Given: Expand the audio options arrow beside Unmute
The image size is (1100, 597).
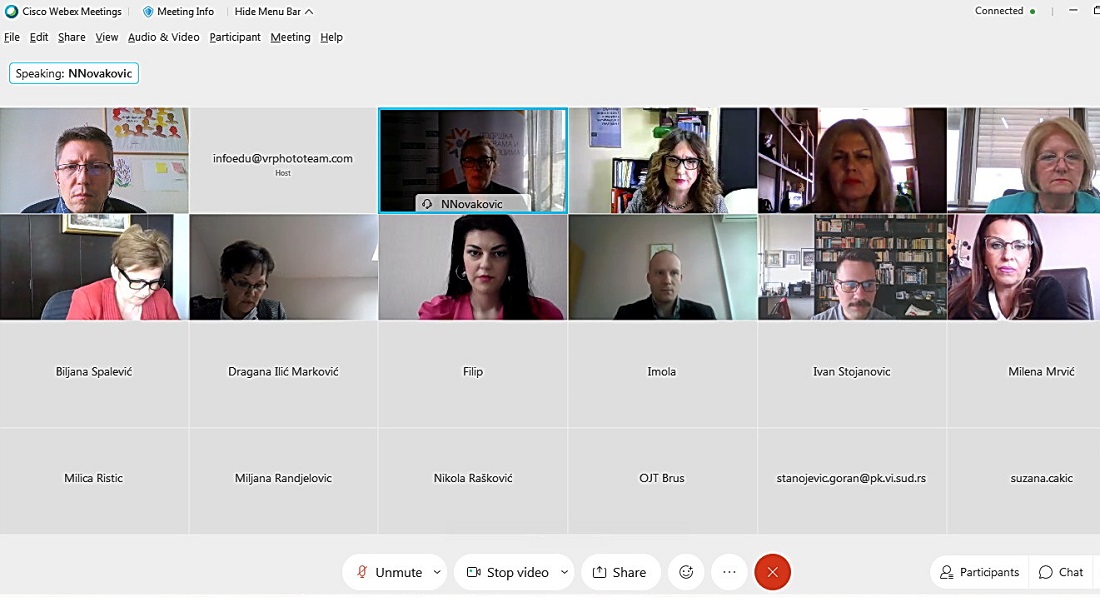Looking at the screenshot, I should coord(437,572).
